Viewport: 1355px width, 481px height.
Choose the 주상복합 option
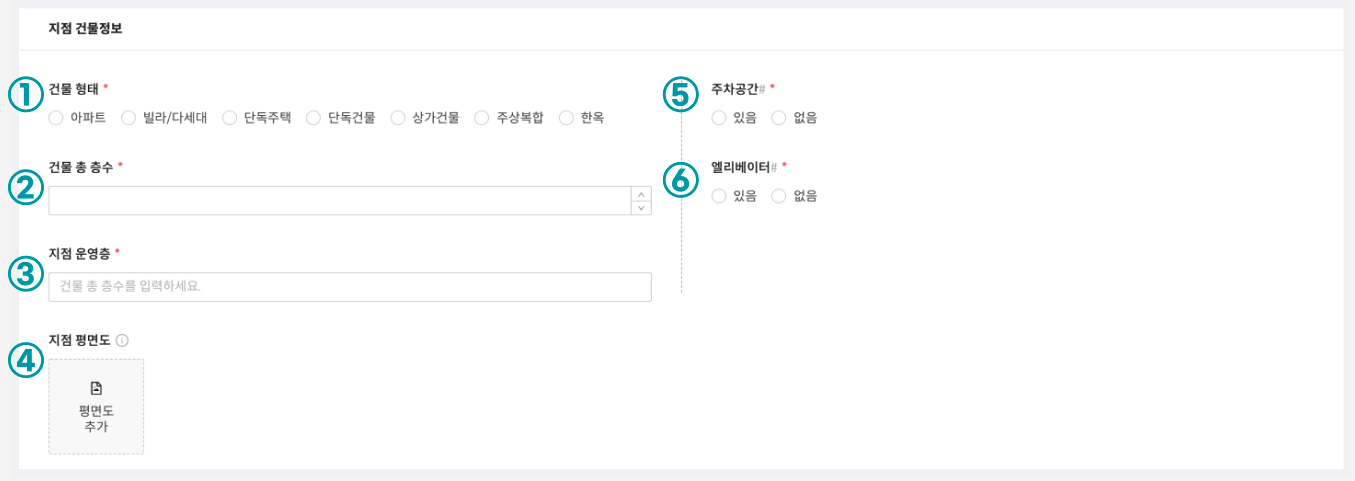tap(482, 118)
